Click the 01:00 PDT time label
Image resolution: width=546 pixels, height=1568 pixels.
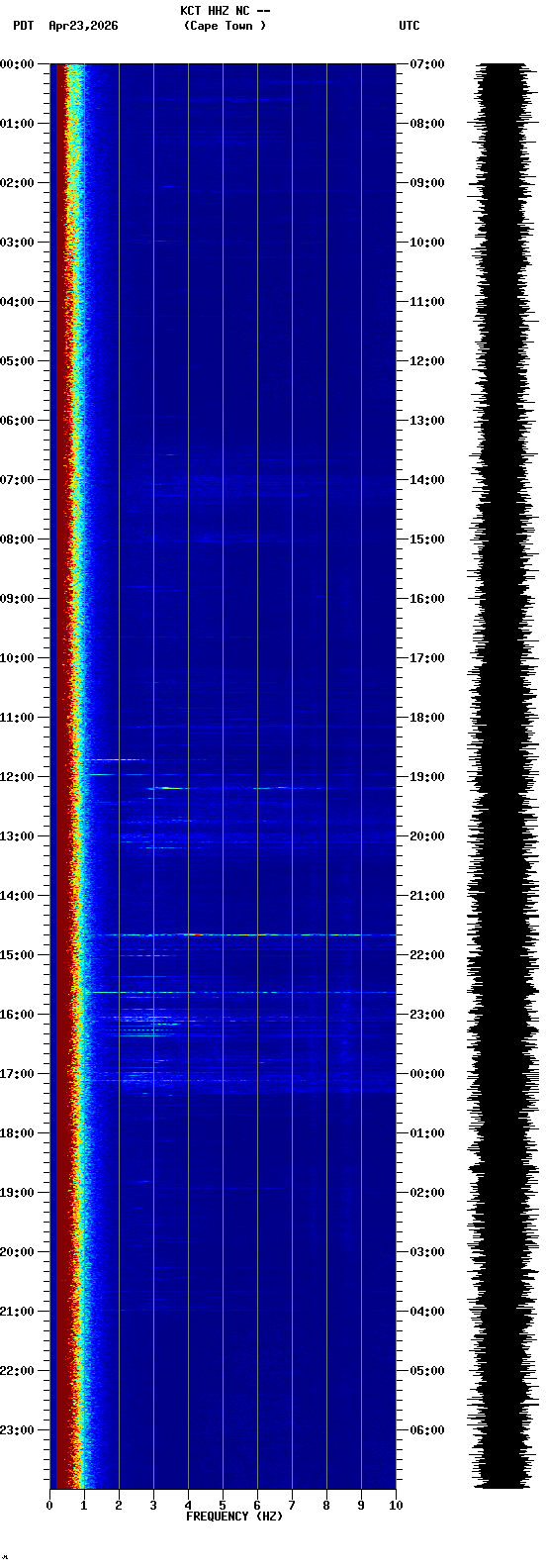click(17, 124)
